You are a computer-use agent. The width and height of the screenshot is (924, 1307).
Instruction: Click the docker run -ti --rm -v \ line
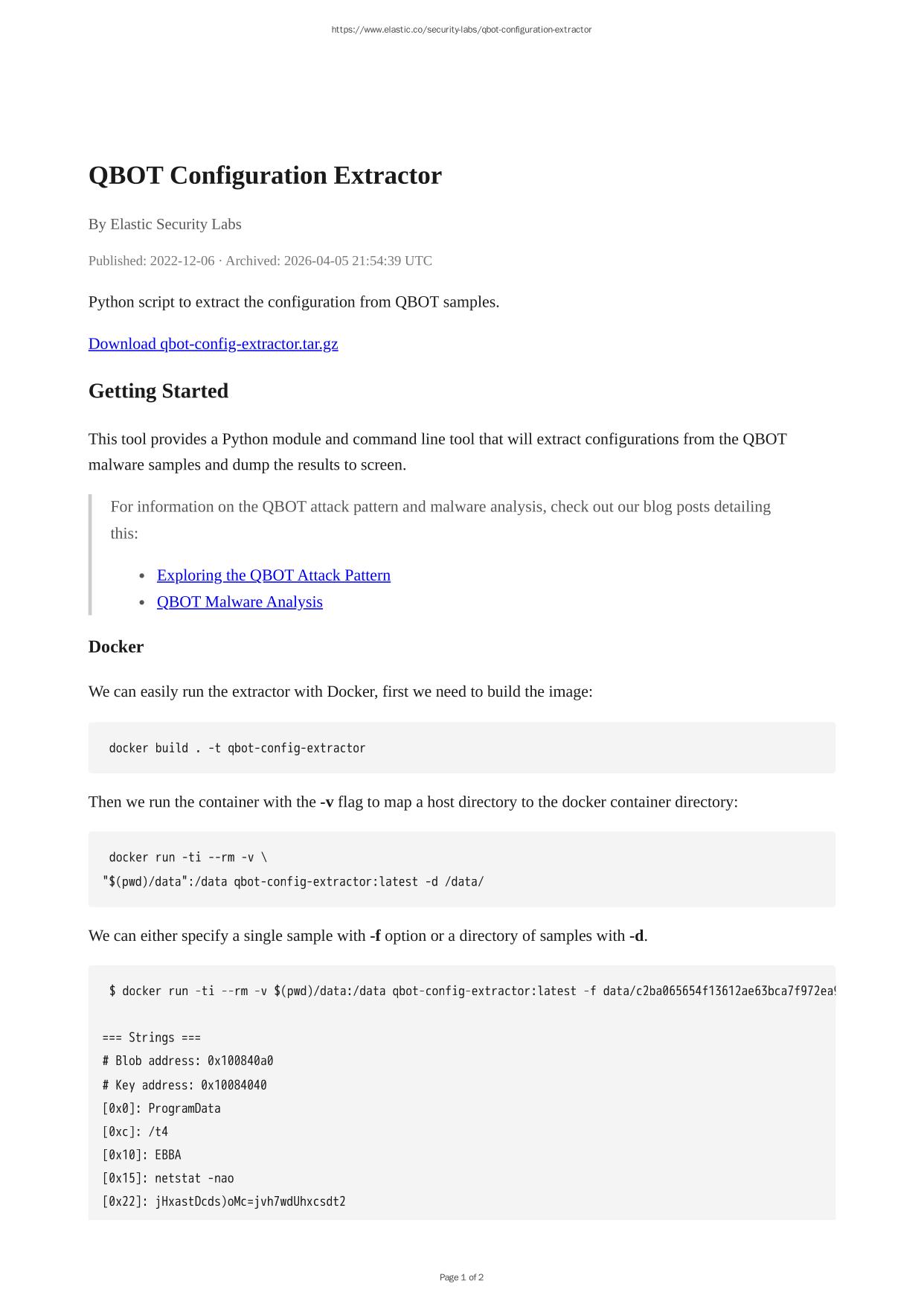pos(188,857)
